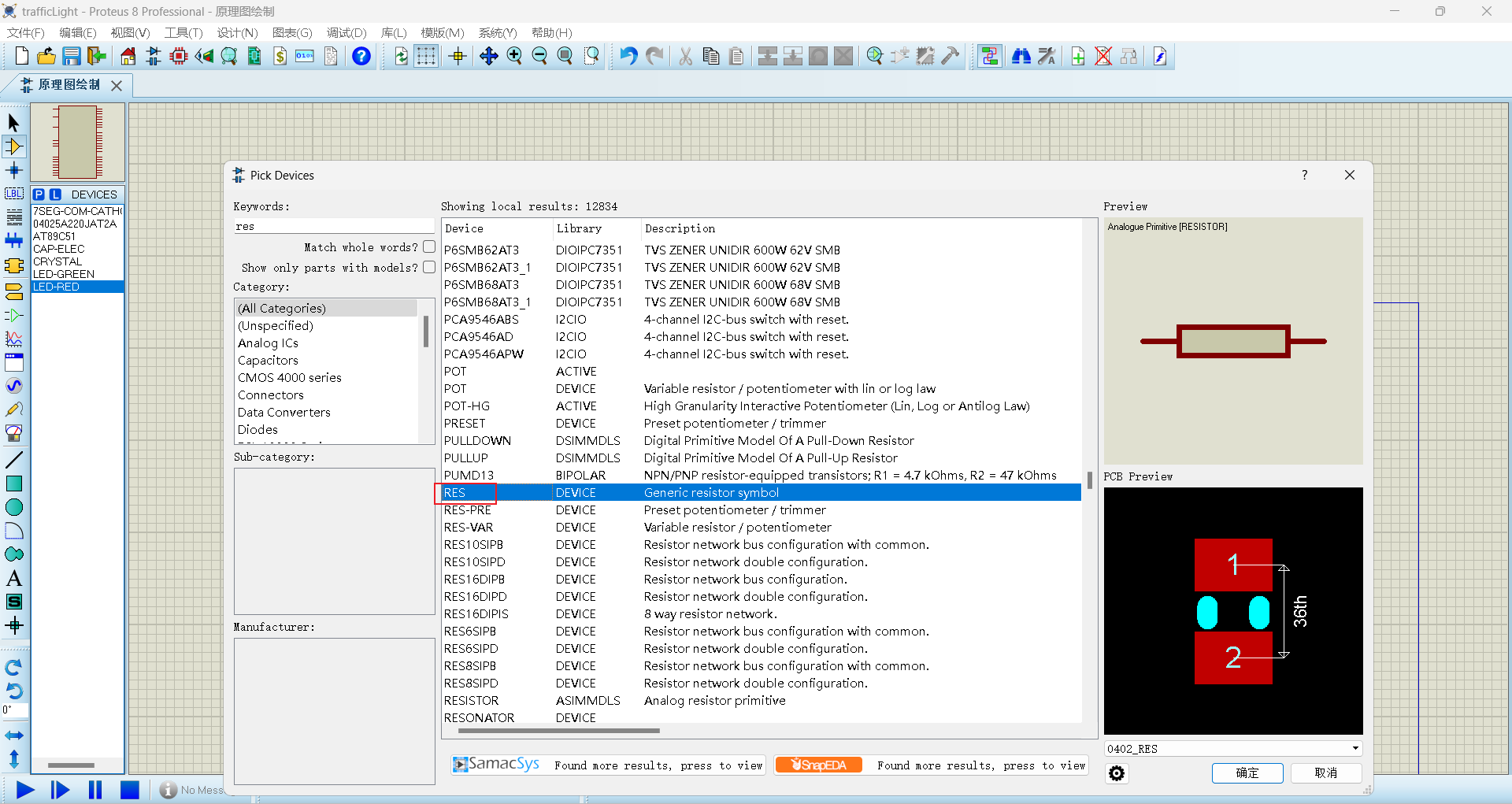1512x804 pixels.
Task: Click the search binoculars icon
Action: click(x=1021, y=56)
